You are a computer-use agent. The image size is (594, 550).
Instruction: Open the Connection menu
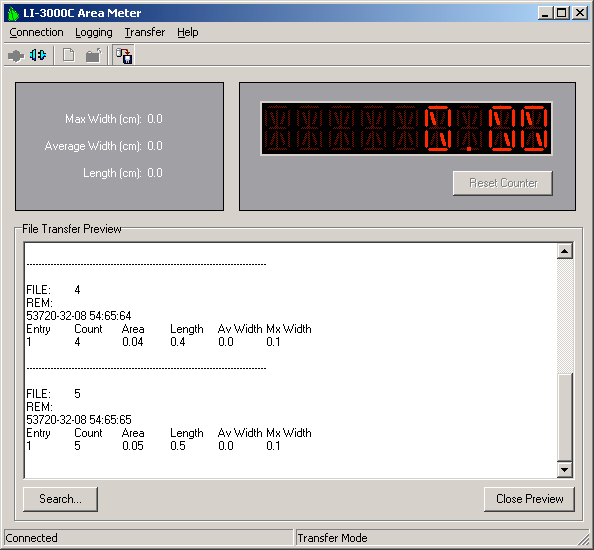[36, 33]
